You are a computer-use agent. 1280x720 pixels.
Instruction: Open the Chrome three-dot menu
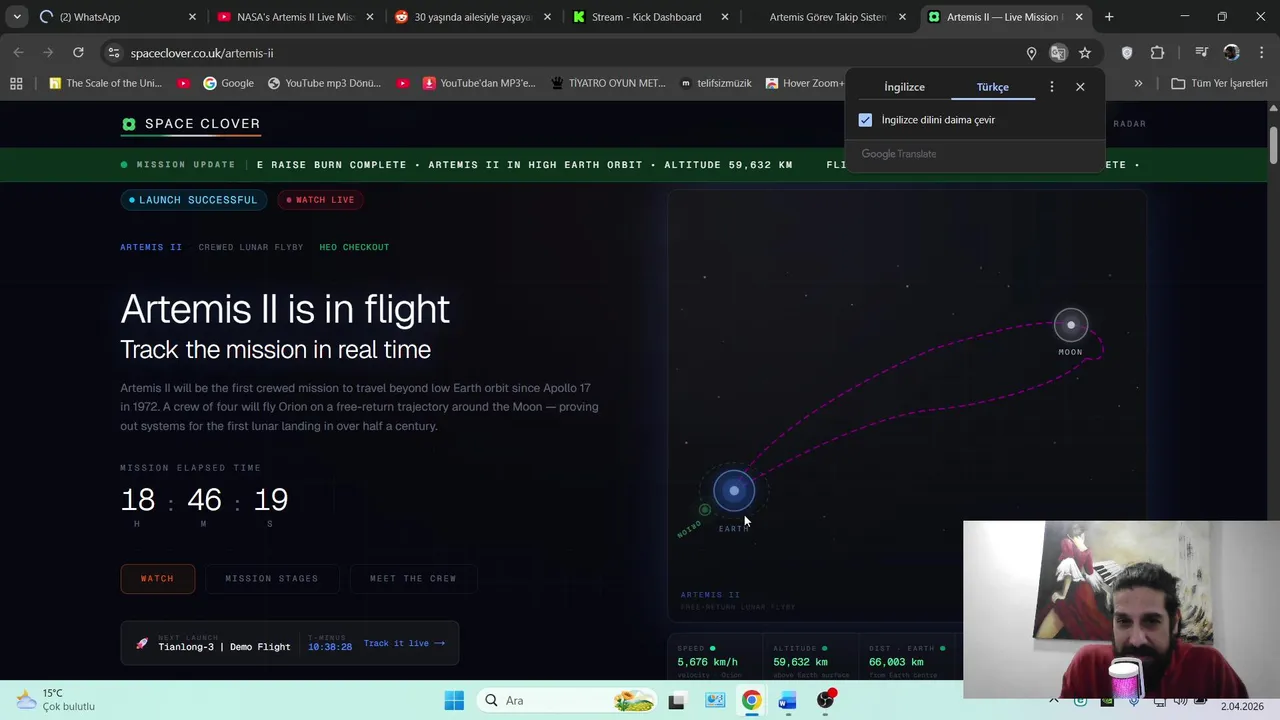pos(1260,53)
